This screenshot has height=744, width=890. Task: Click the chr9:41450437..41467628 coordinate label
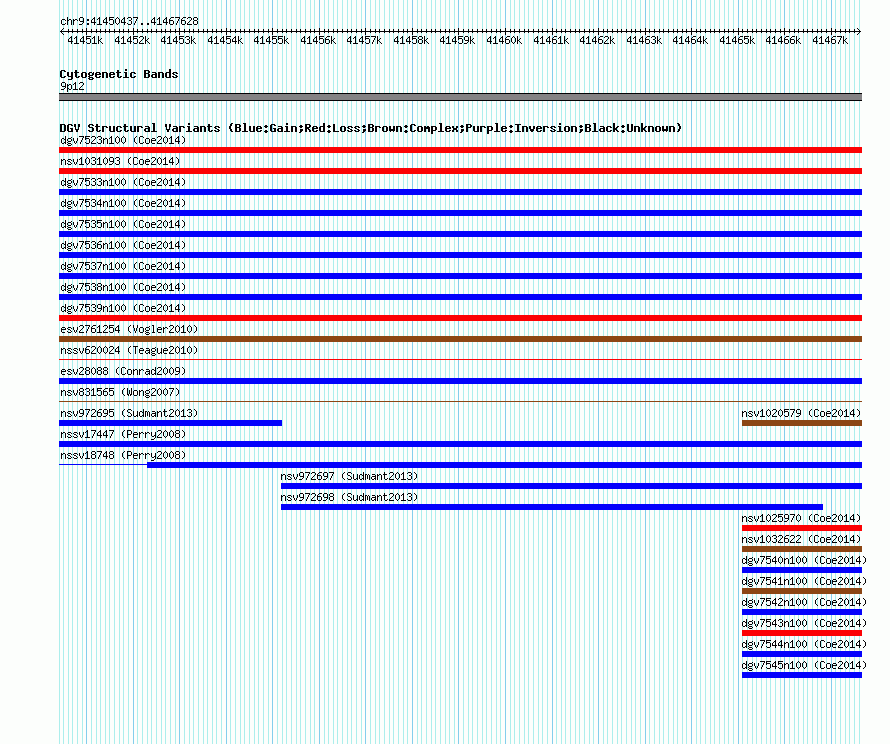(129, 21)
